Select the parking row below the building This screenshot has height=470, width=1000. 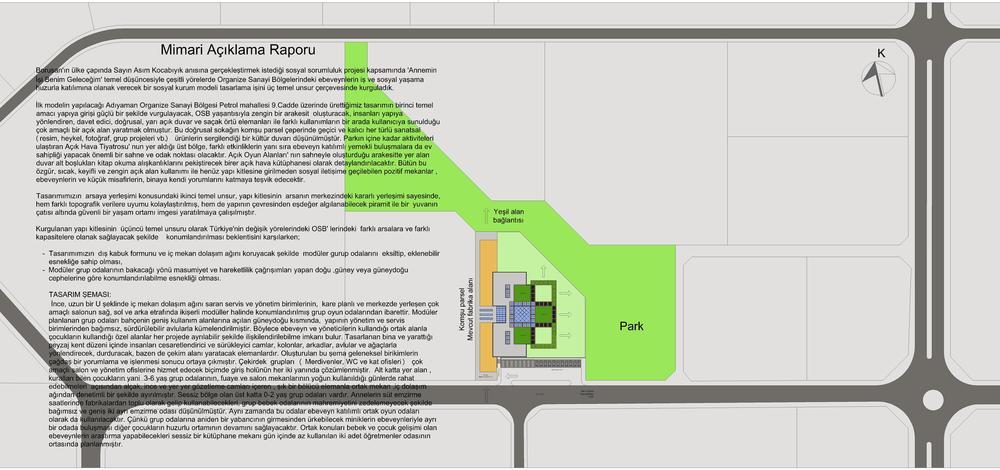[x=540, y=364]
